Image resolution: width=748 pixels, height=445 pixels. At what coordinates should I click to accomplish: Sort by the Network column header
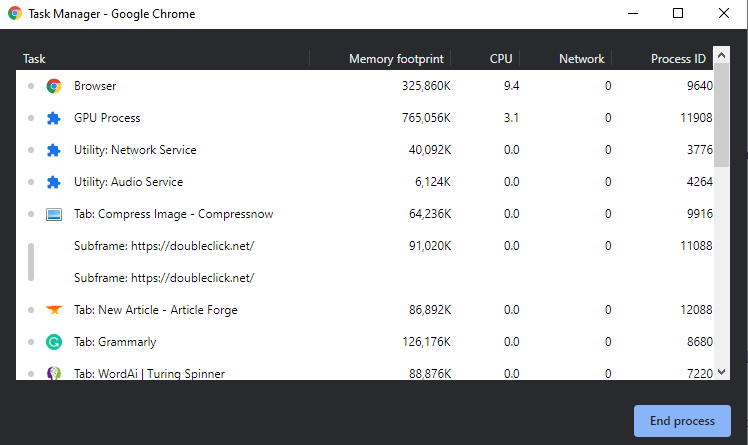pos(581,59)
